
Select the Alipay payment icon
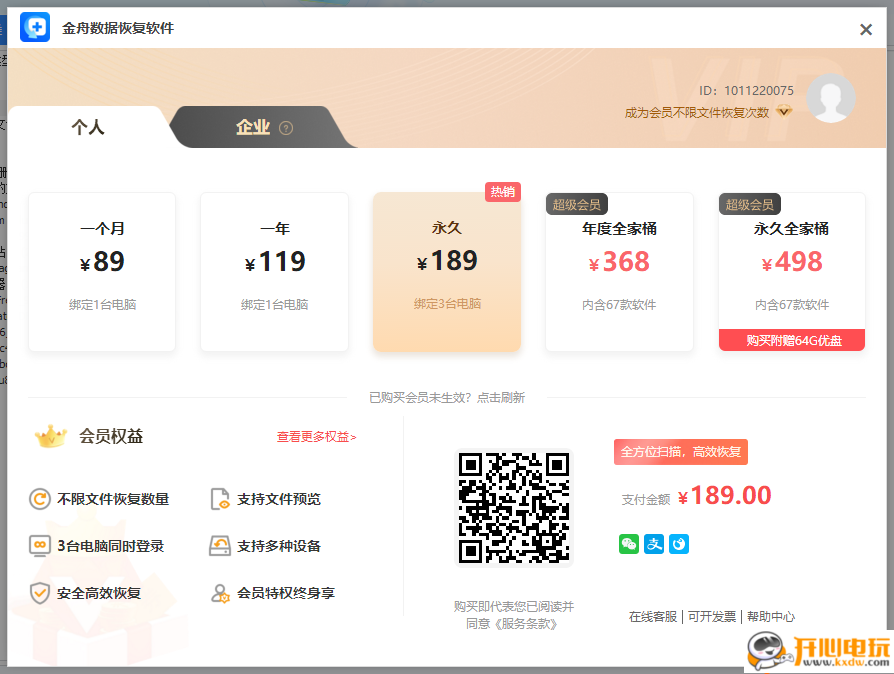coord(653,543)
